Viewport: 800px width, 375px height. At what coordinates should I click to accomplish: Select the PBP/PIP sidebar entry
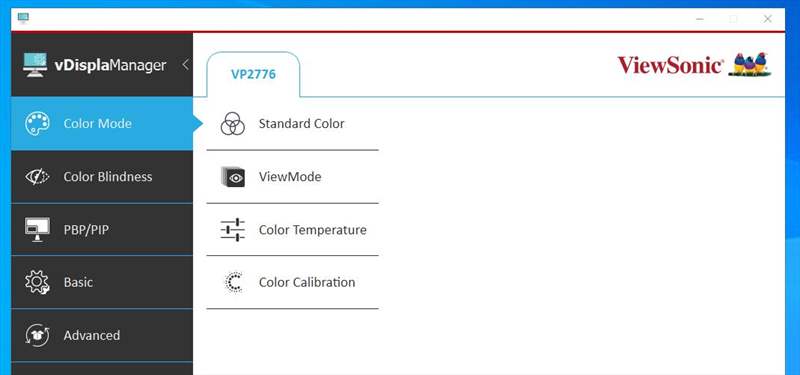pyautogui.click(x=102, y=230)
